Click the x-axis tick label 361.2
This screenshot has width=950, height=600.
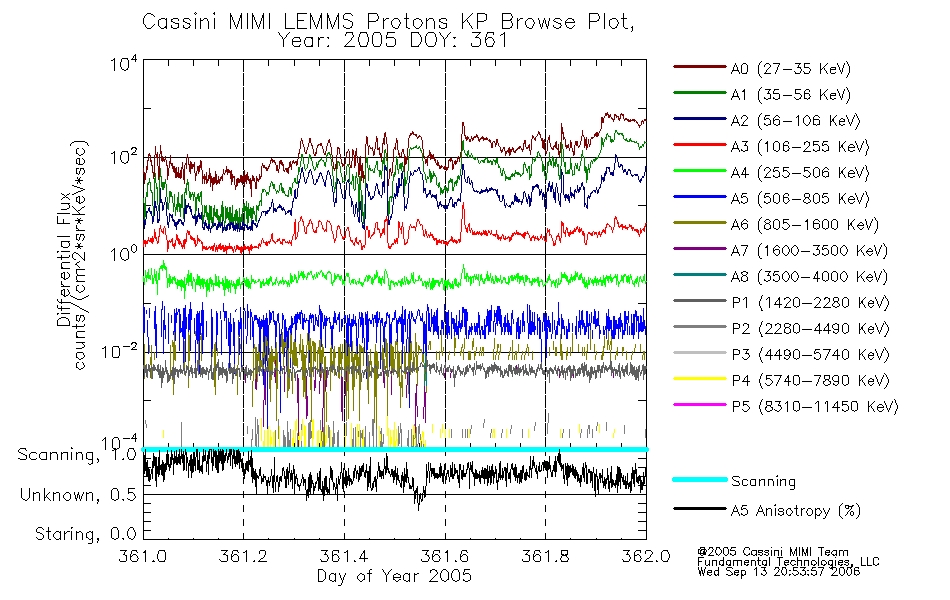coord(243,556)
